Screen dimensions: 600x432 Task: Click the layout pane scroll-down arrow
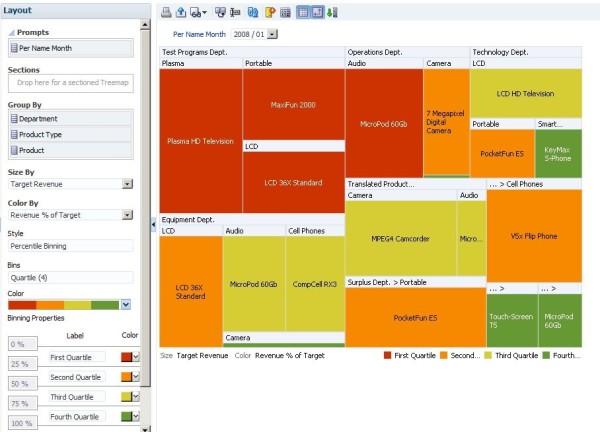pyautogui.click(x=145, y=429)
